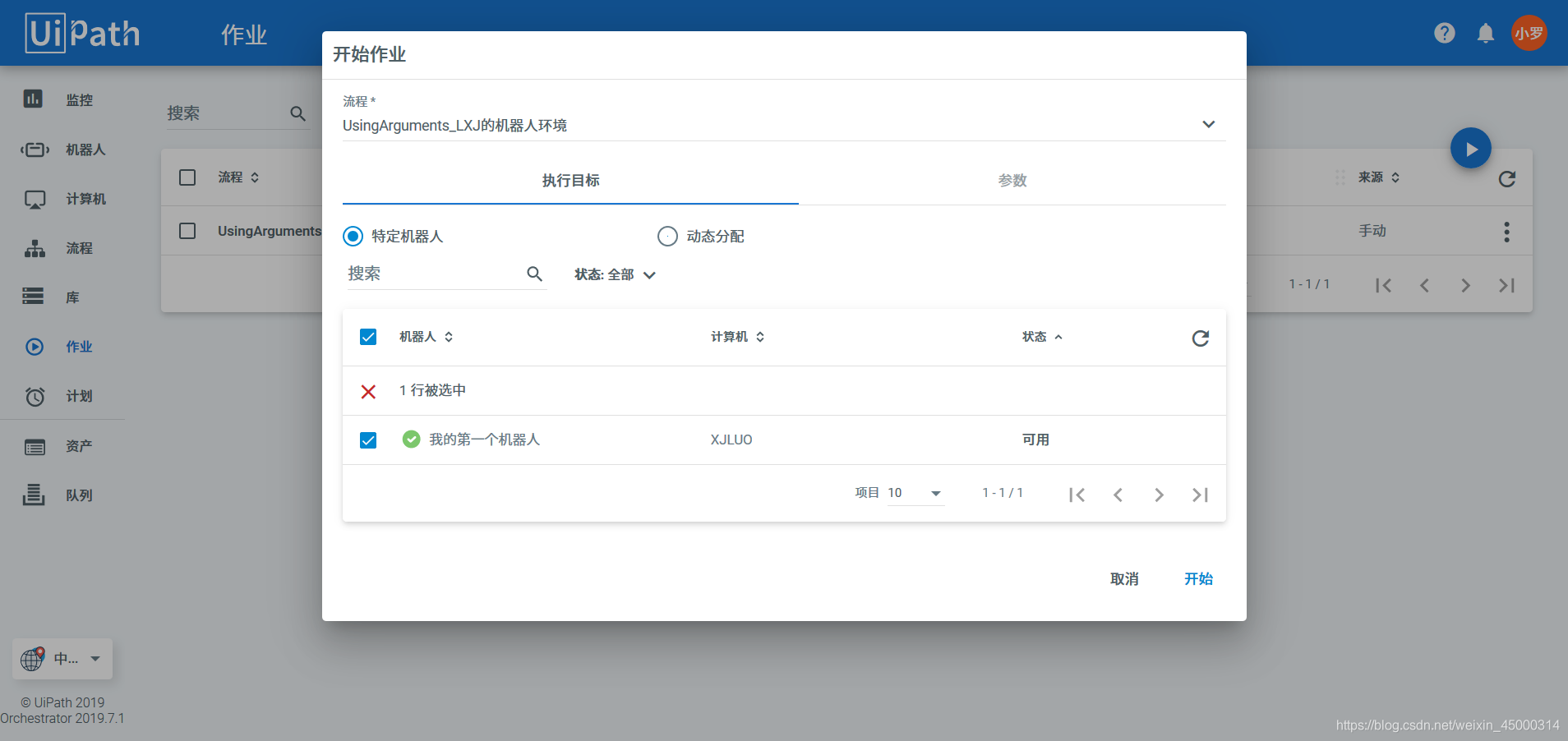Refresh the background jobs table
Screen dimensions: 1568x741
pyautogui.click(x=1506, y=178)
